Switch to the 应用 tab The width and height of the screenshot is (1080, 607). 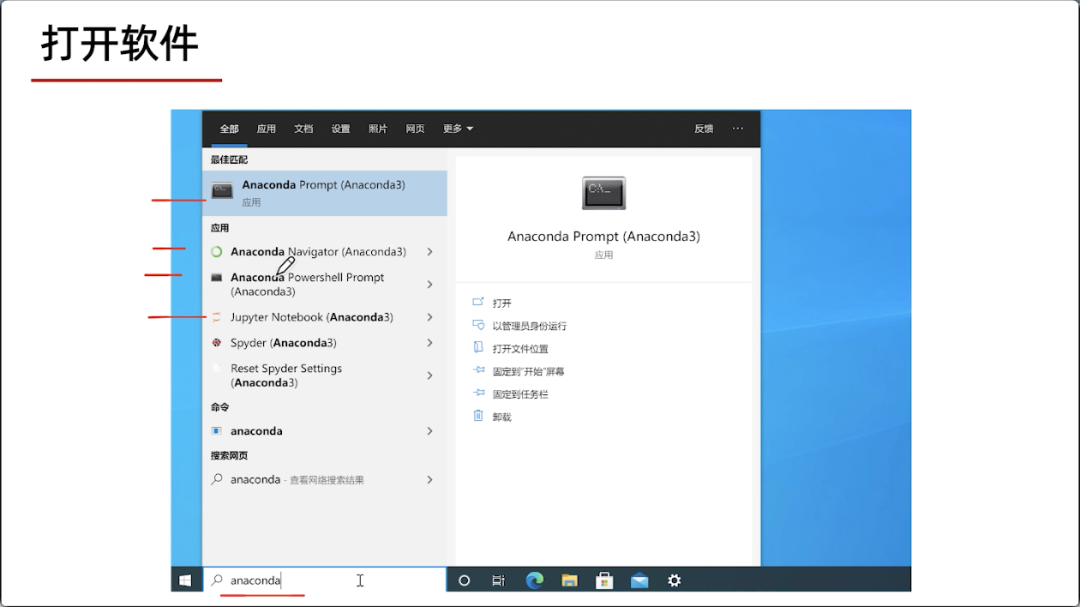tap(267, 129)
